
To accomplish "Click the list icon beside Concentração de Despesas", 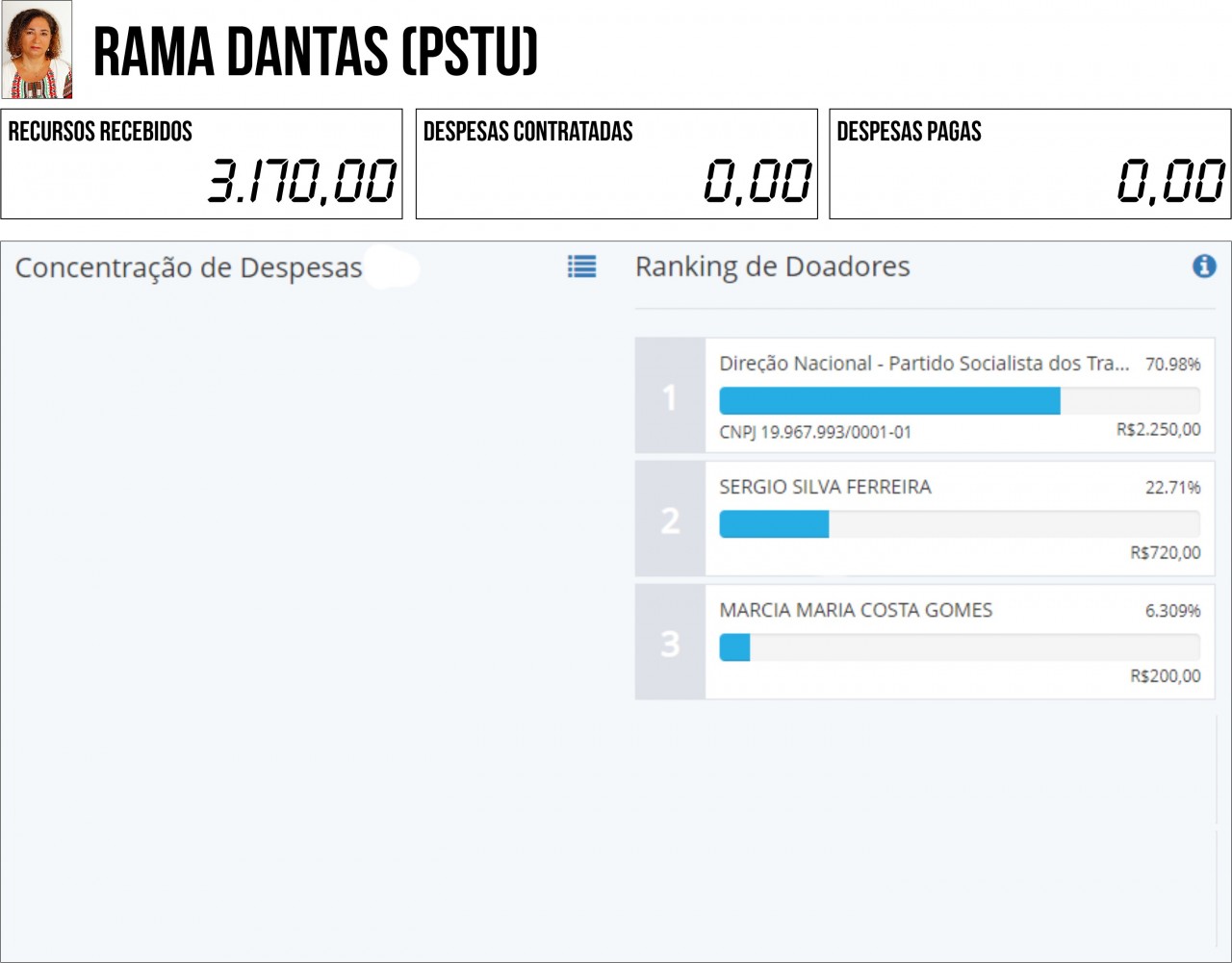I will pyautogui.click(x=581, y=266).
